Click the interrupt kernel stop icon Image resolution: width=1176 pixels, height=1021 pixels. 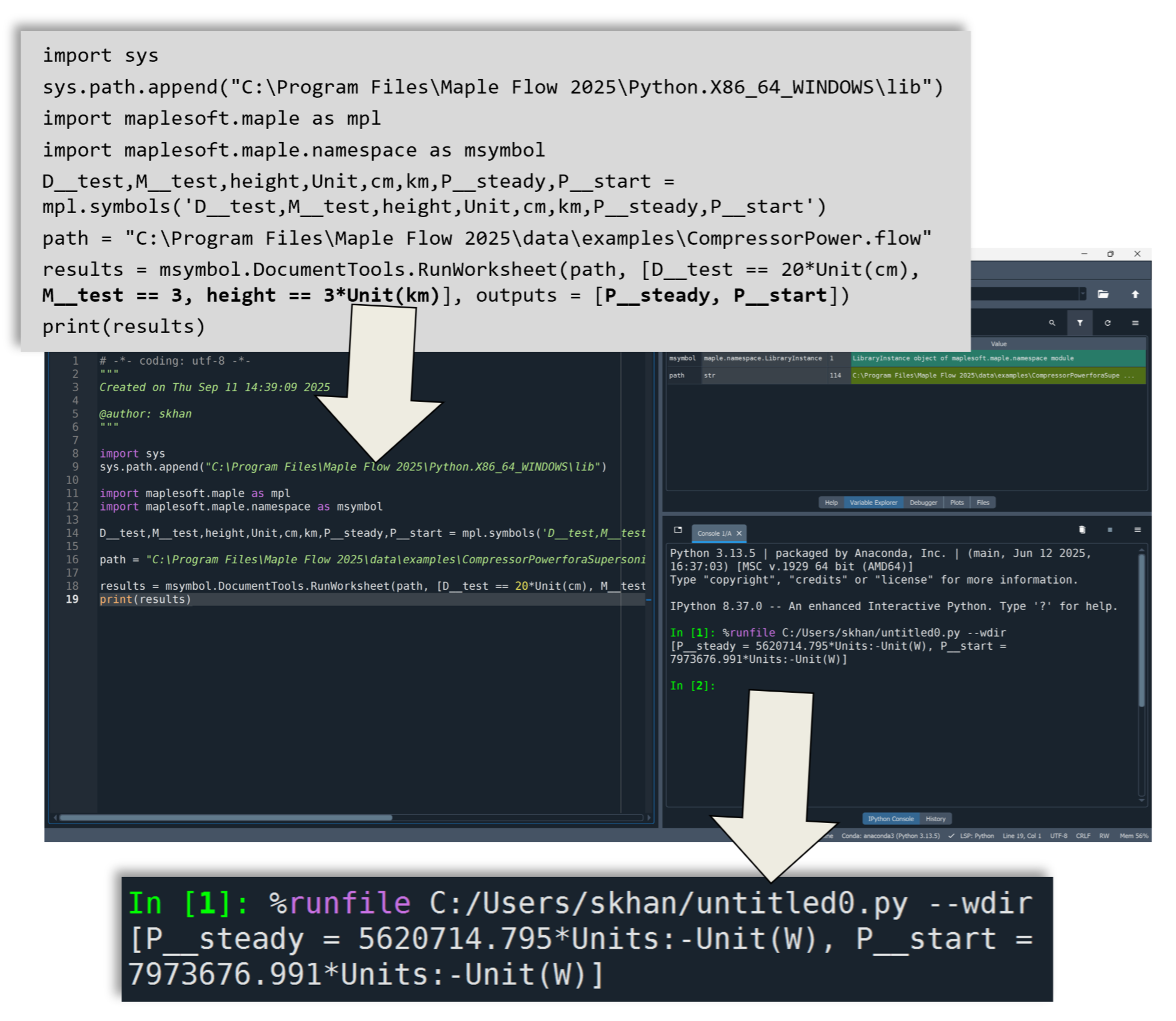coord(1110,530)
